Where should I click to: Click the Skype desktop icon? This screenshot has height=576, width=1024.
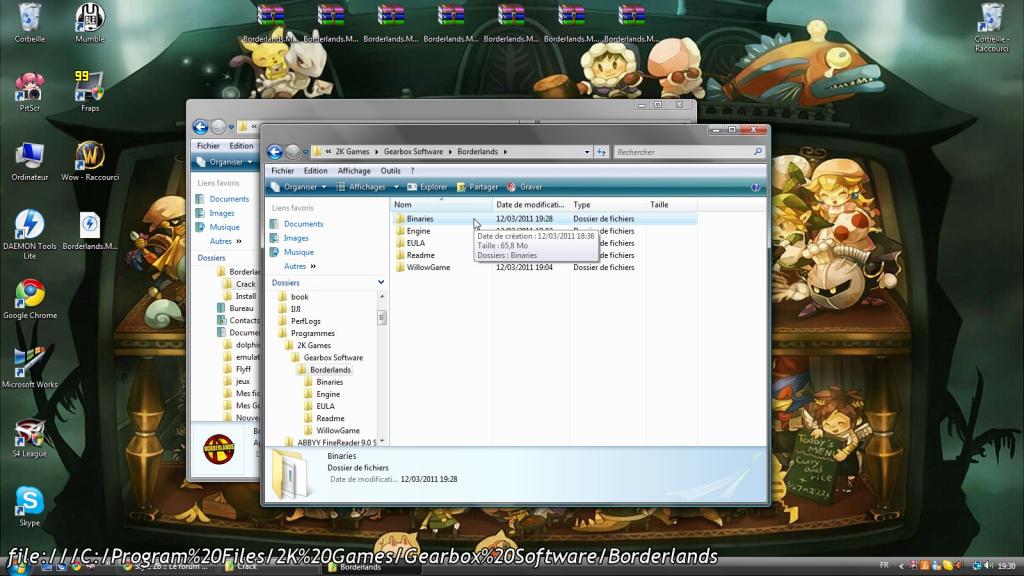click(x=29, y=507)
